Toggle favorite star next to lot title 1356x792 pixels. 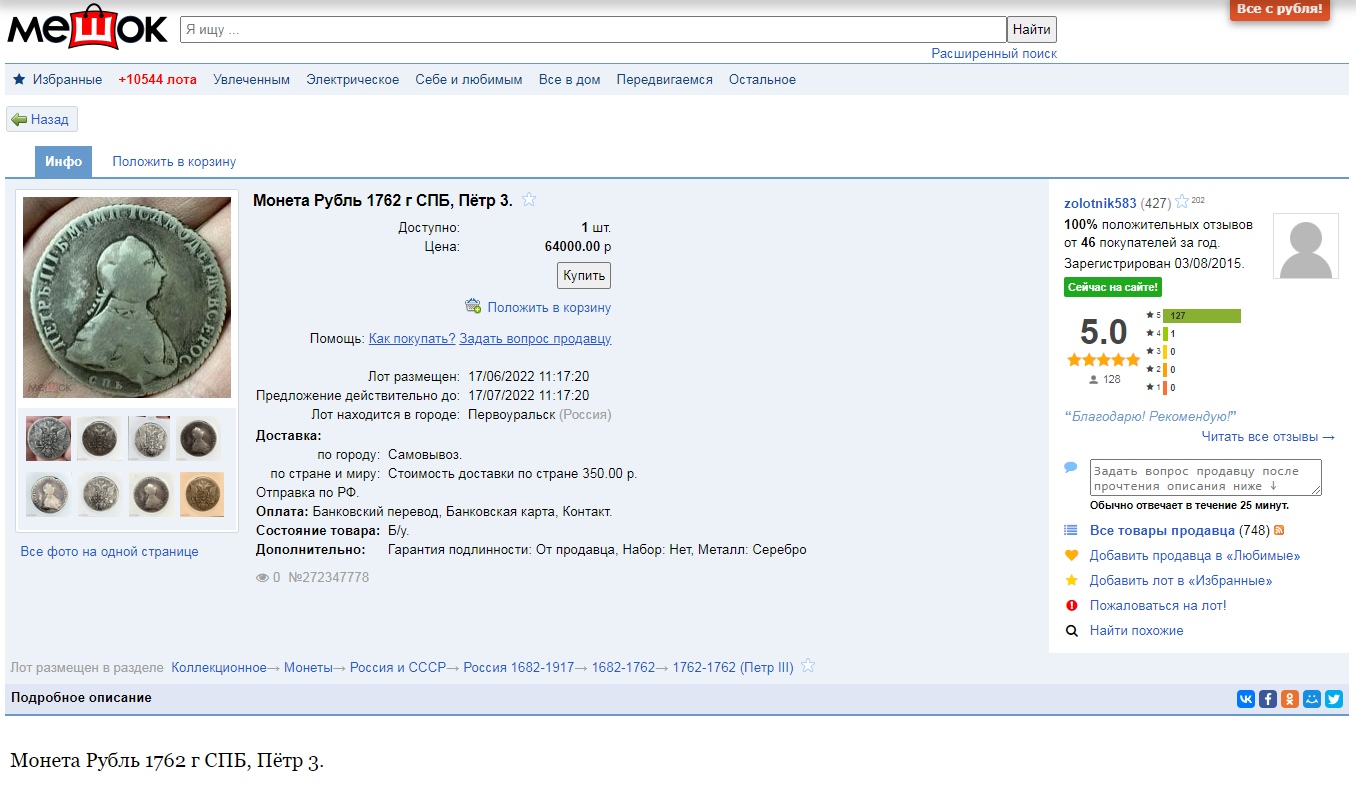coord(529,200)
